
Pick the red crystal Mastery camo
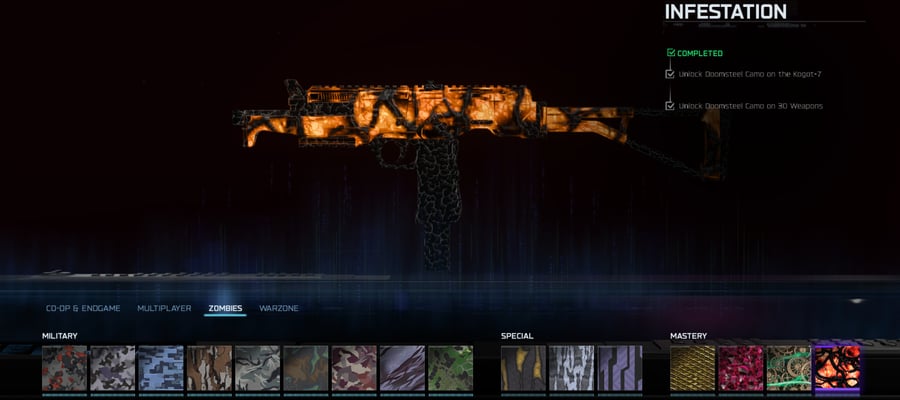pos(741,368)
